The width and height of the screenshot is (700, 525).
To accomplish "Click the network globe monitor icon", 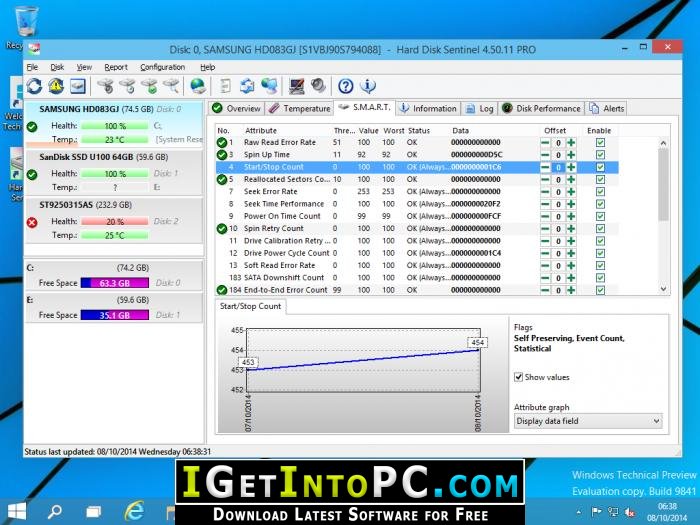I will click(269, 86).
